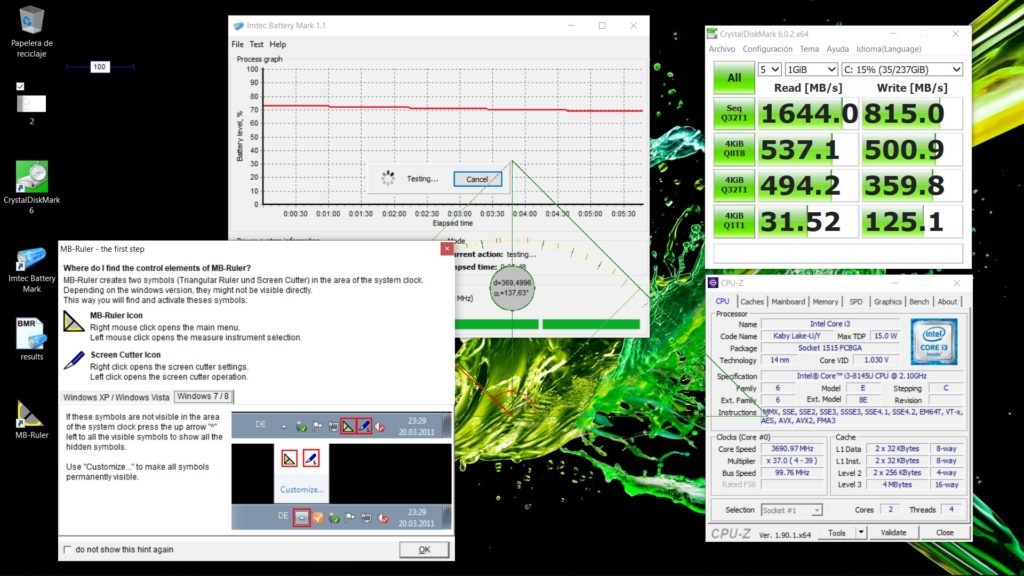1024x576 pixels.
Task: Click the 100 value ruler slider on desktop
Action: point(99,67)
